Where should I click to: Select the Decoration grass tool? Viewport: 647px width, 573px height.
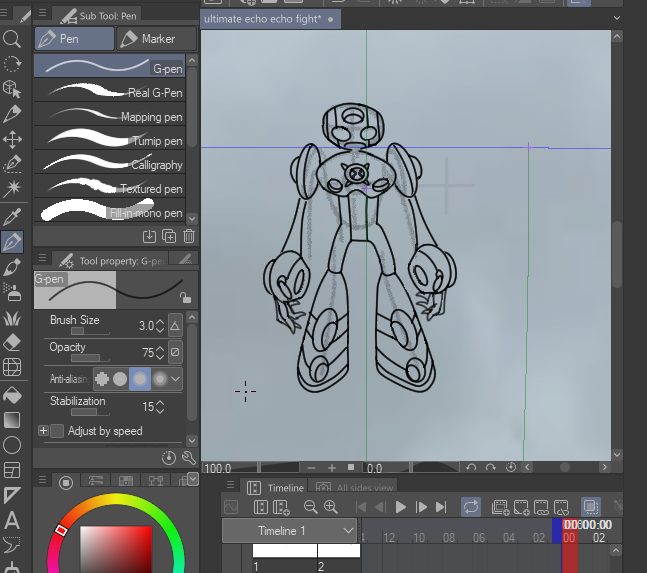pyautogui.click(x=12, y=318)
